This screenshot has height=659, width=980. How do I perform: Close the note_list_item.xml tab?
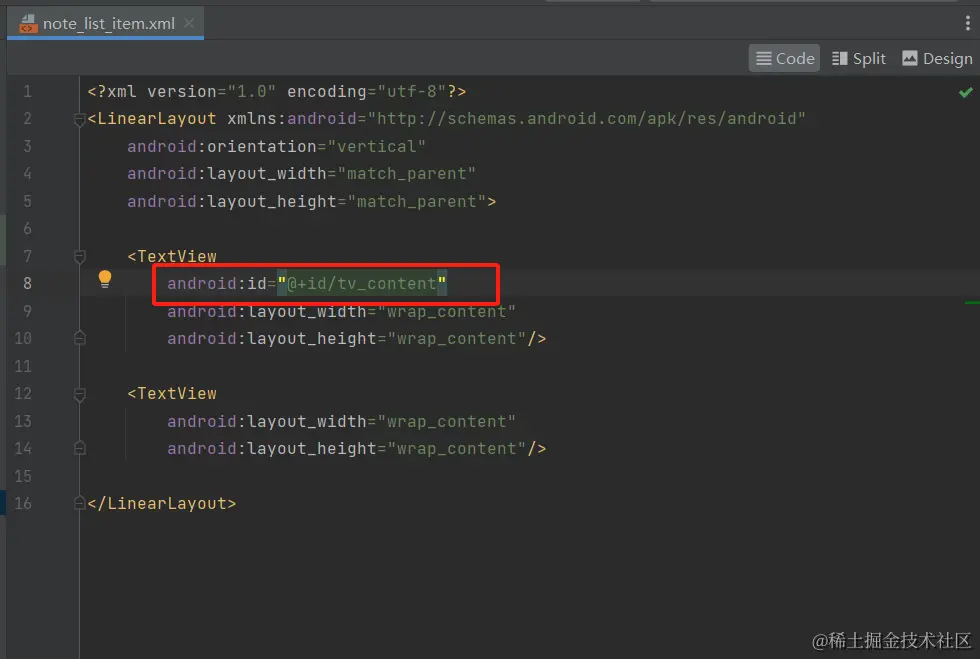click(189, 23)
